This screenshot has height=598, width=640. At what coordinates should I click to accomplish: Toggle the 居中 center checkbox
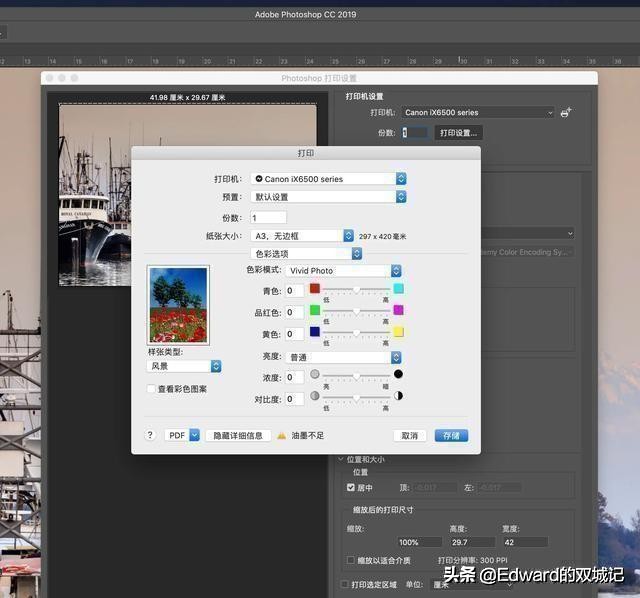pyautogui.click(x=351, y=487)
